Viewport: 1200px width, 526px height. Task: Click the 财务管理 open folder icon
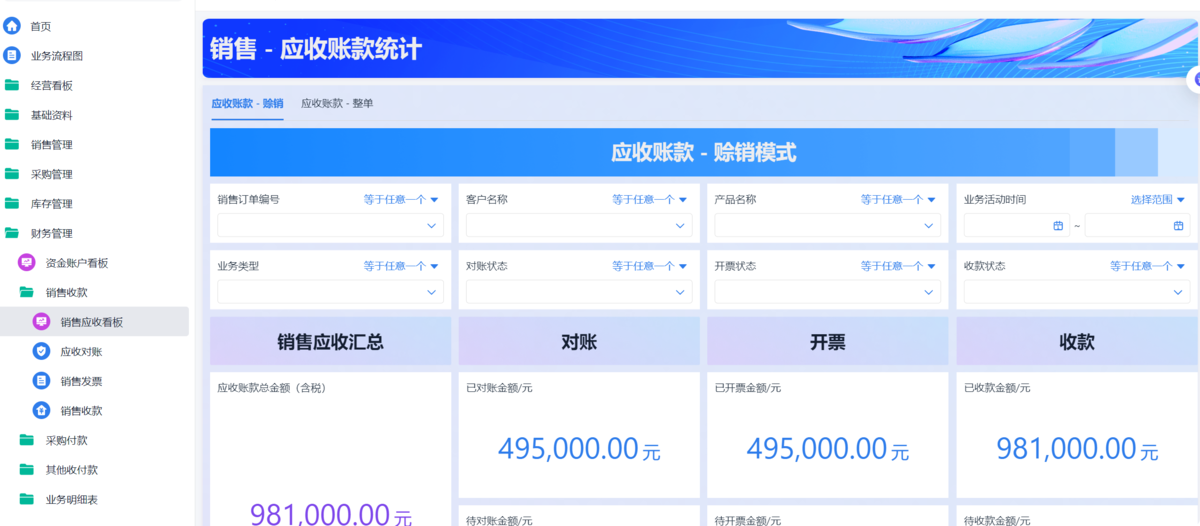[12, 233]
